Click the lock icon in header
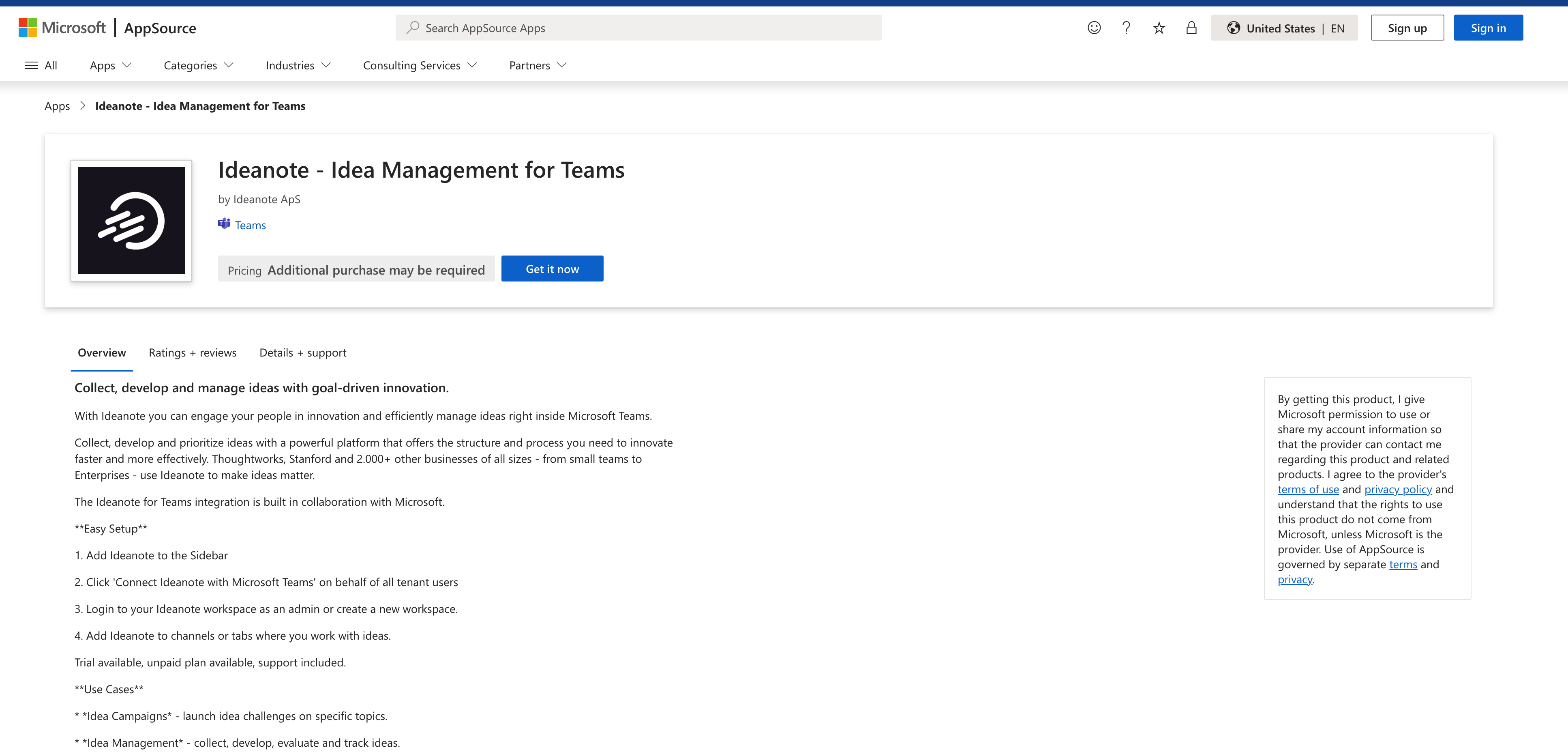The height and width of the screenshot is (752, 1568). click(x=1191, y=28)
